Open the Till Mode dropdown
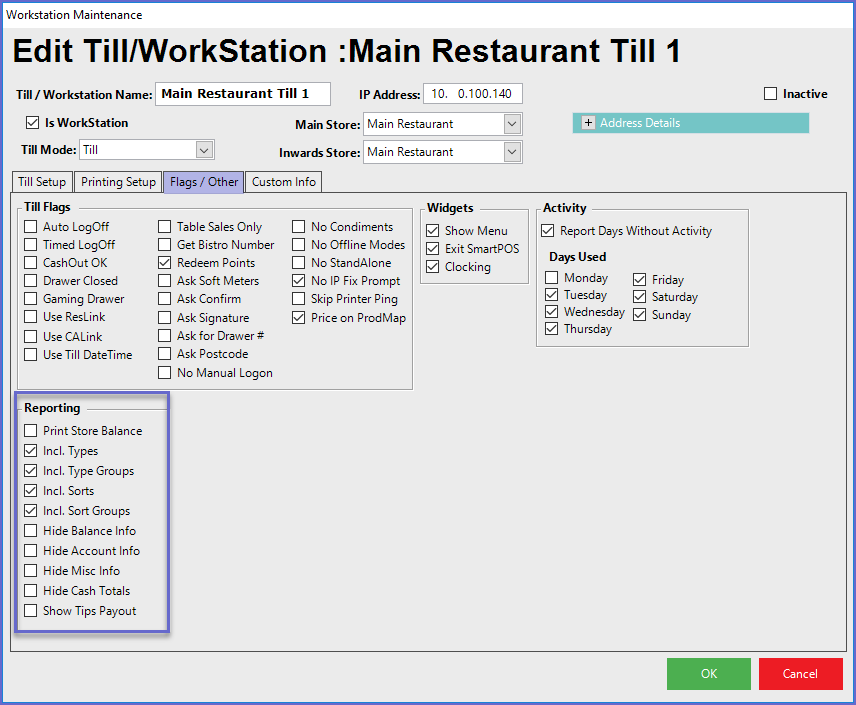This screenshot has height=705, width=856. (x=204, y=150)
